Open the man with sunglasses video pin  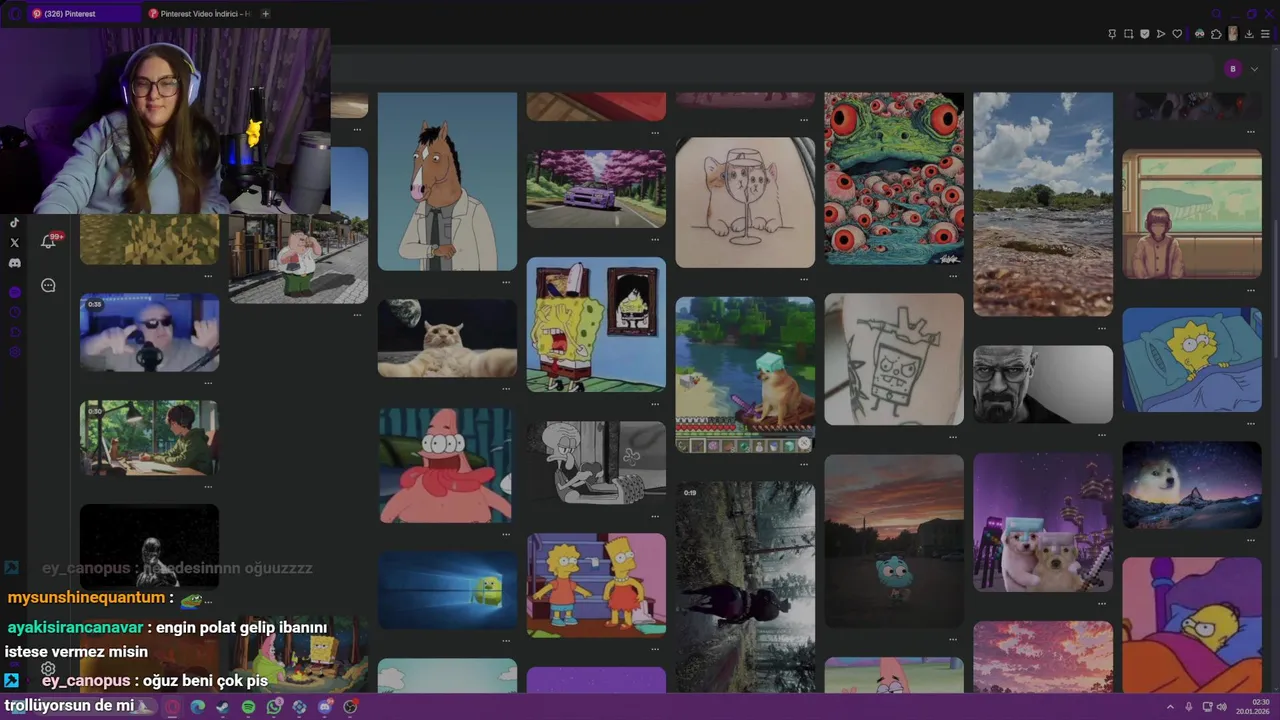tap(149, 333)
